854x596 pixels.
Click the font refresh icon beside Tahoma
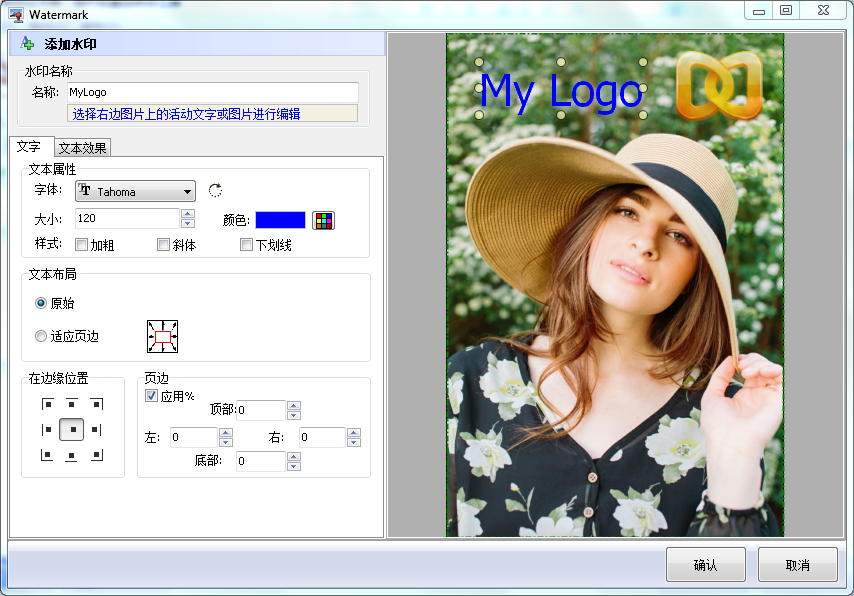215,191
